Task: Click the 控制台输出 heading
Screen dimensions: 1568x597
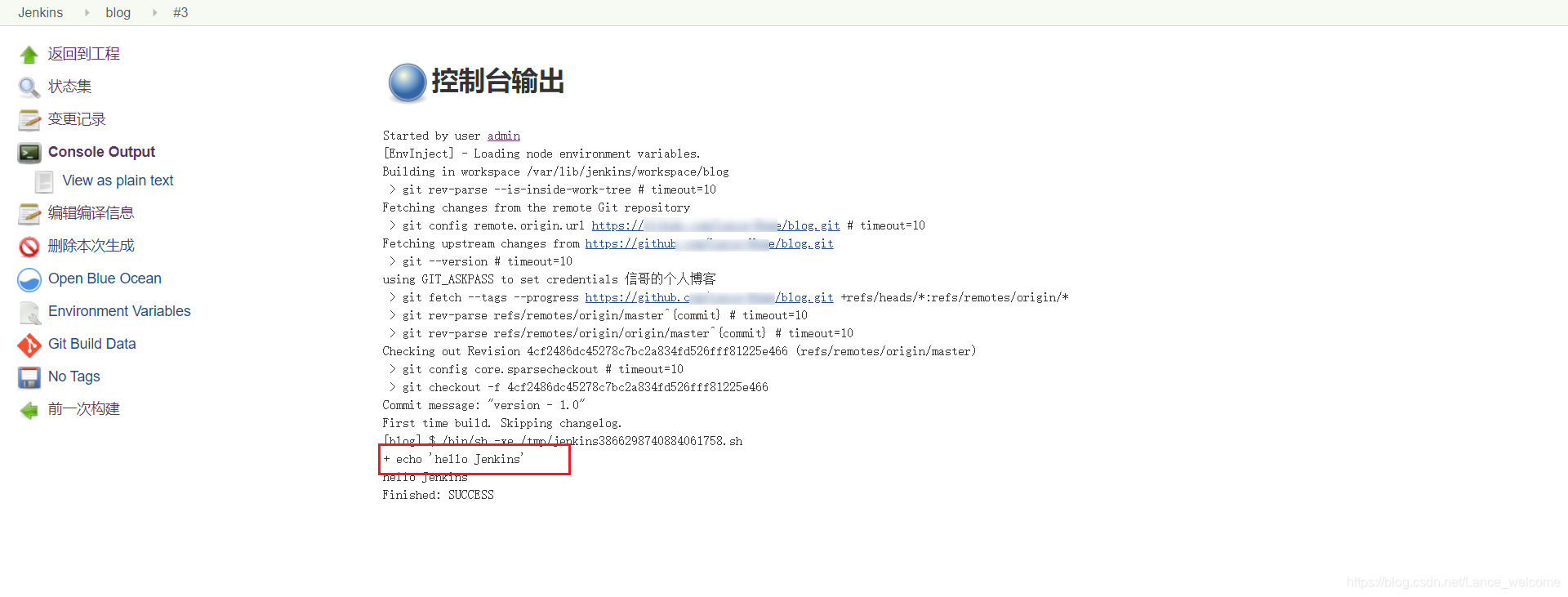Action: (x=497, y=82)
